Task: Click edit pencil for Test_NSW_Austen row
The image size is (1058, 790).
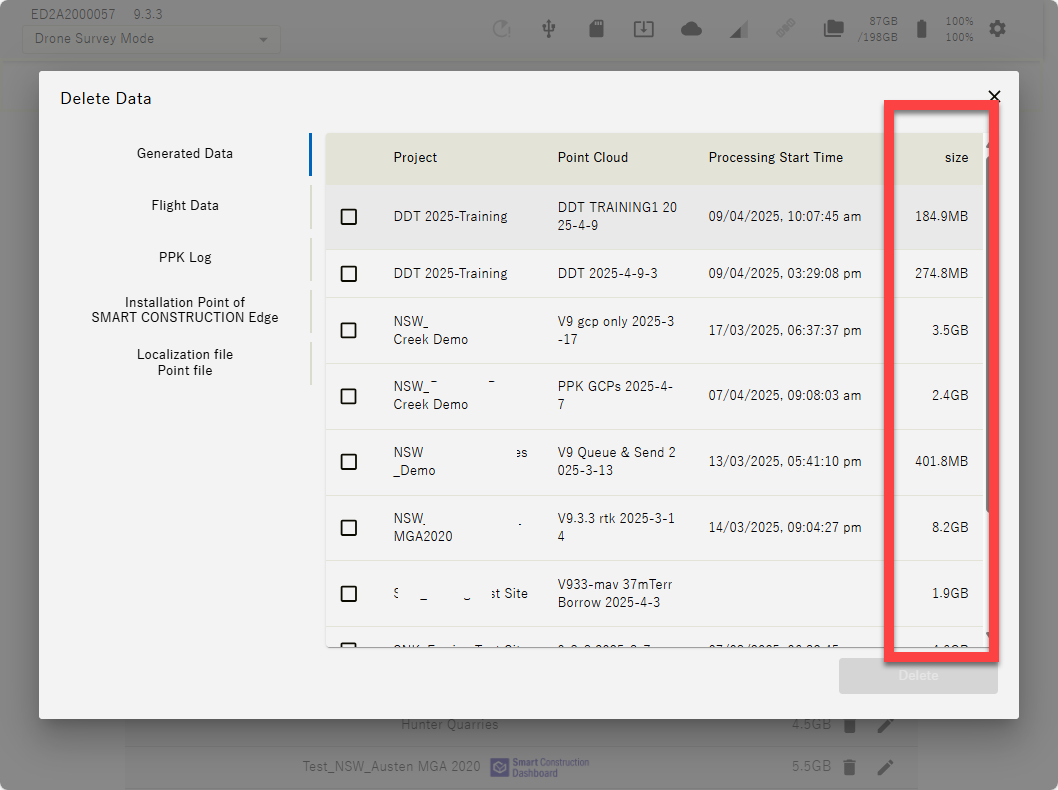Action: pyautogui.click(x=885, y=767)
